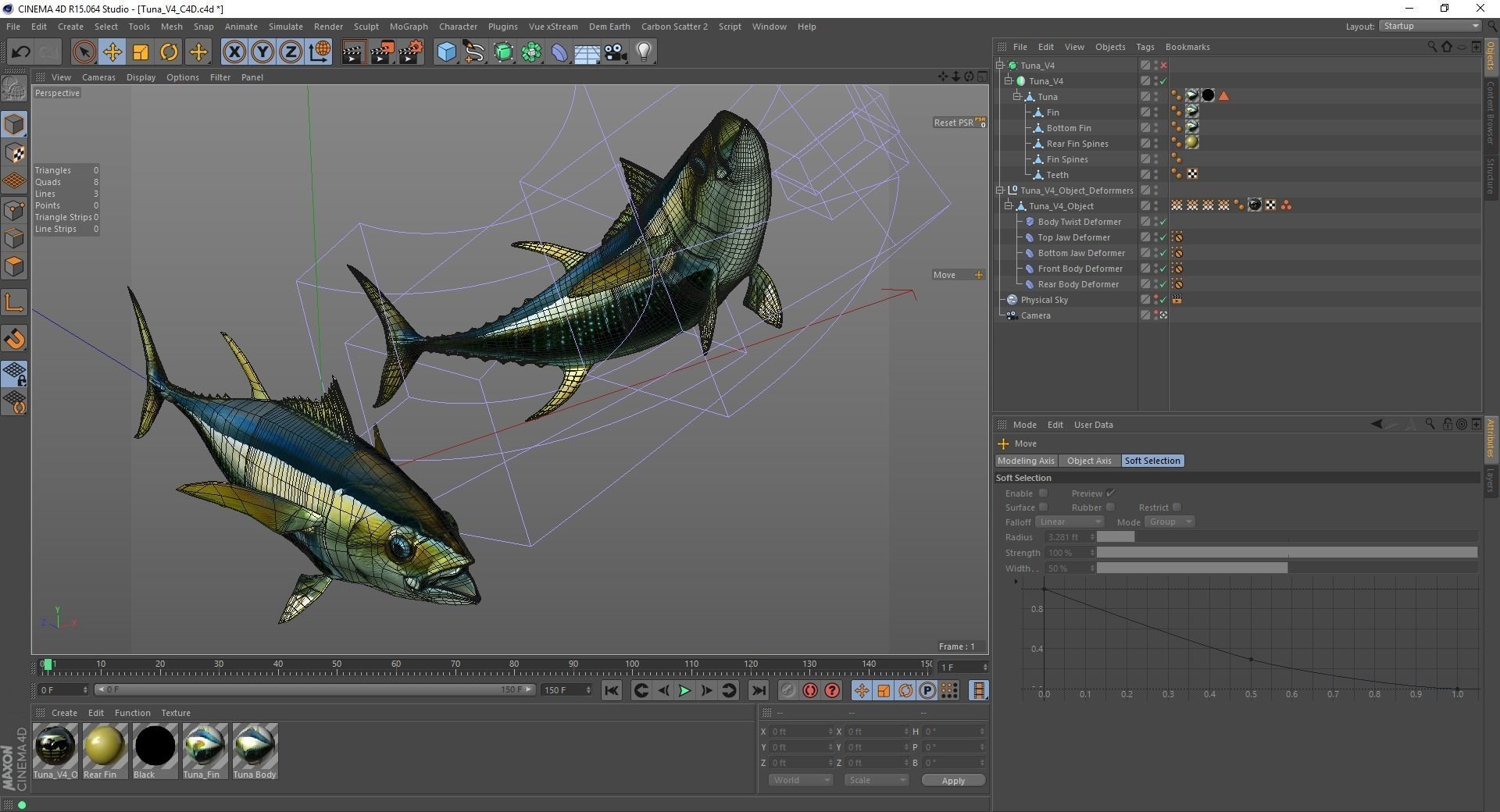This screenshot has width=1500, height=812.
Task: Render the active view clapperboard icon
Action: coord(353,52)
